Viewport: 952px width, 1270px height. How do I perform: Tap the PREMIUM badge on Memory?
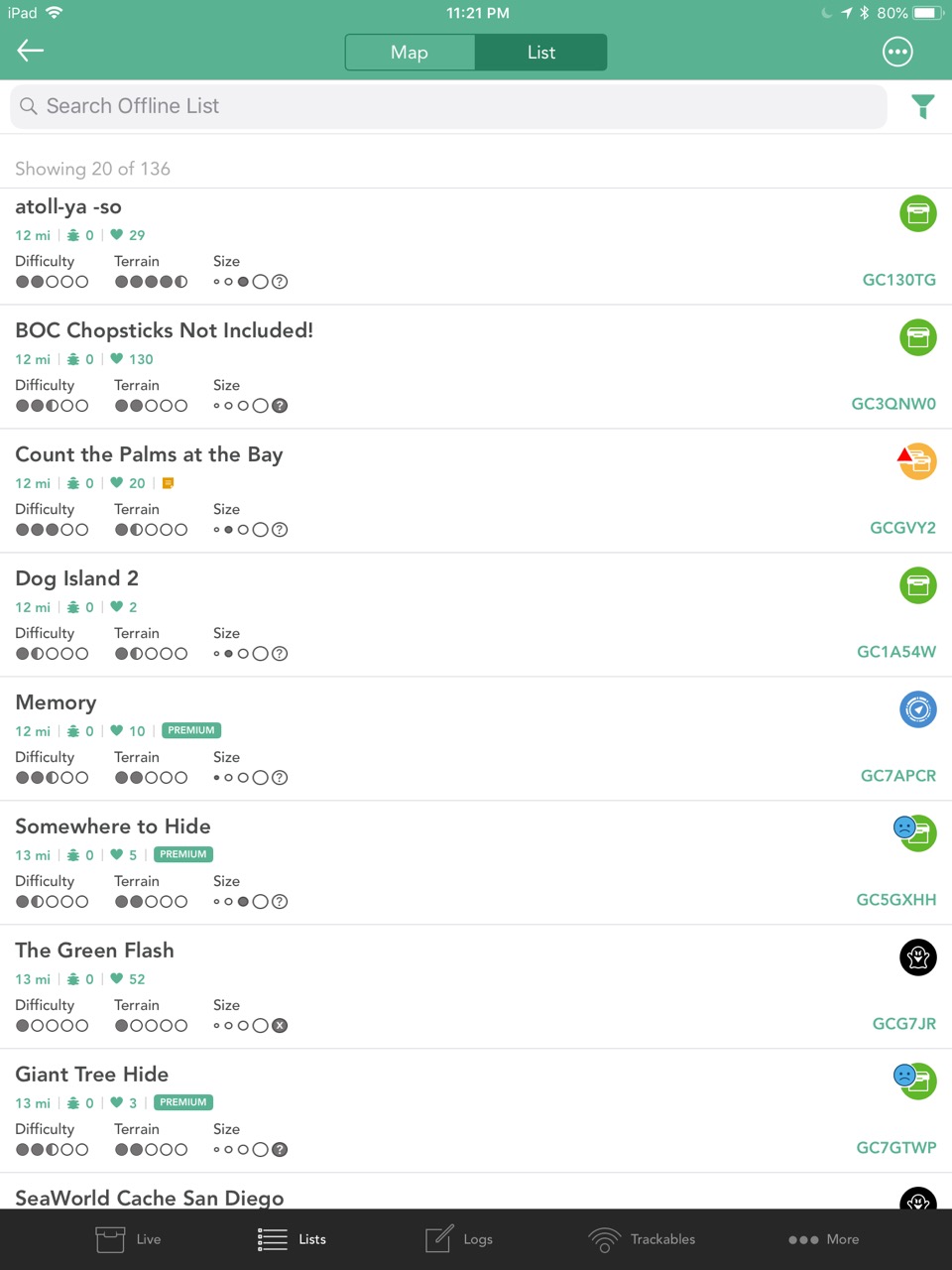191,730
